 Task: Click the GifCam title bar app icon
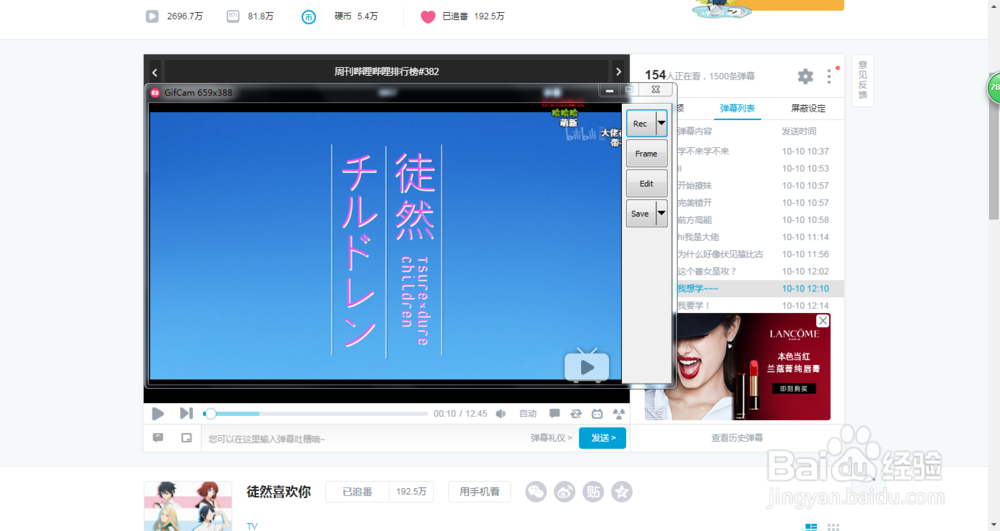tap(155, 93)
